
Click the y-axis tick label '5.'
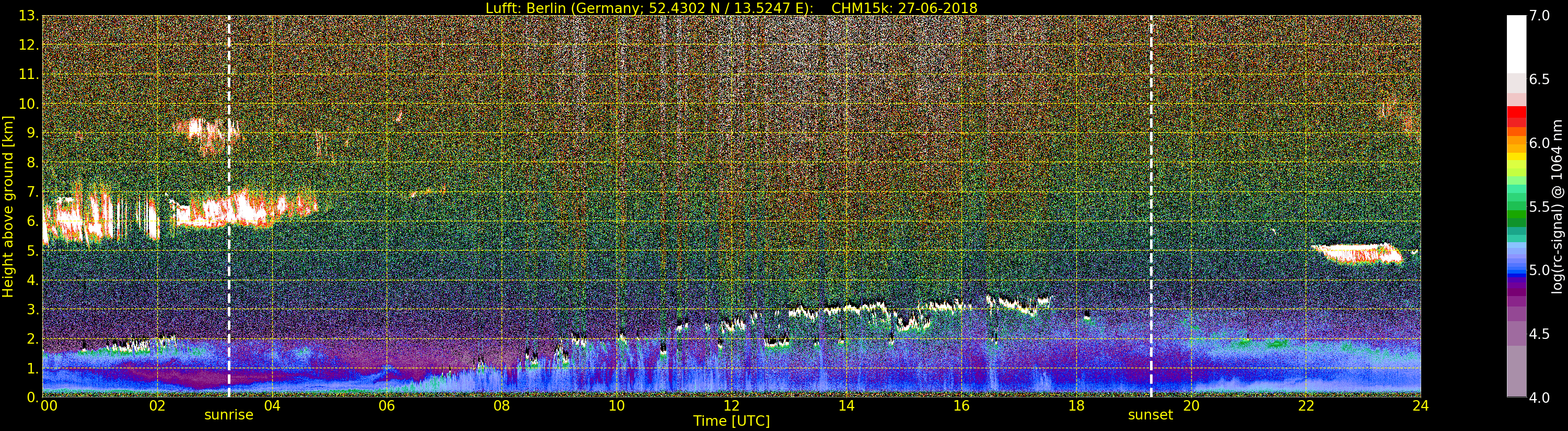(33, 251)
